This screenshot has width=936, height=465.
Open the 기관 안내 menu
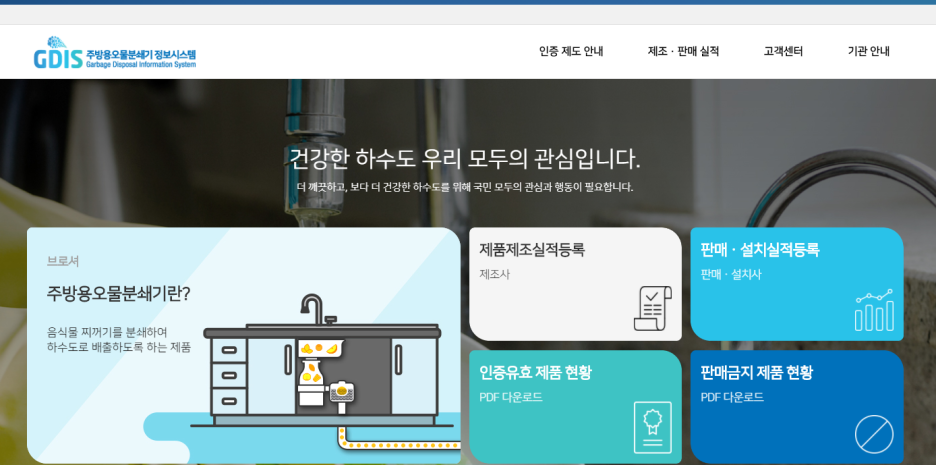click(869, 51)
